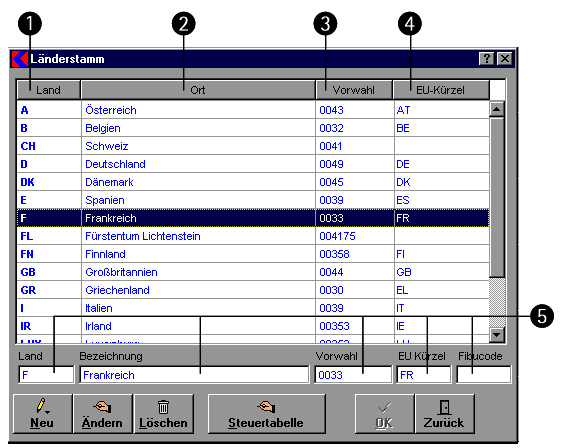
Task: Click the Bezeichnung field containing Frankreich
Action: 194,375
